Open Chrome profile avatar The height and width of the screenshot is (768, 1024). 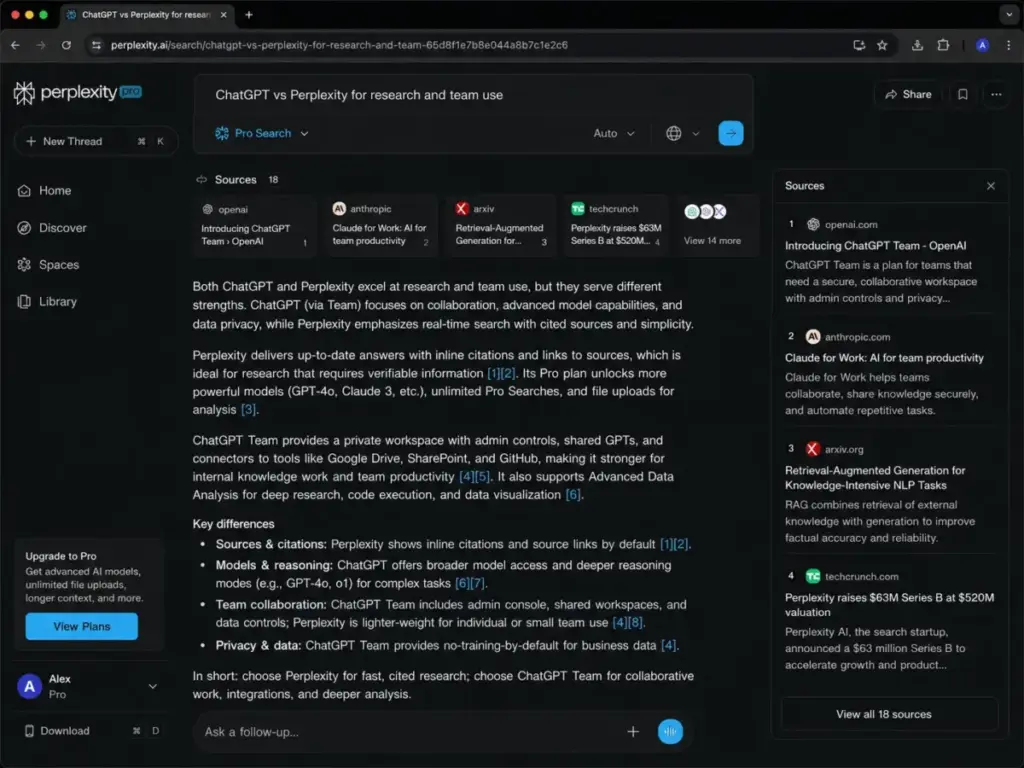click(982, 45)
